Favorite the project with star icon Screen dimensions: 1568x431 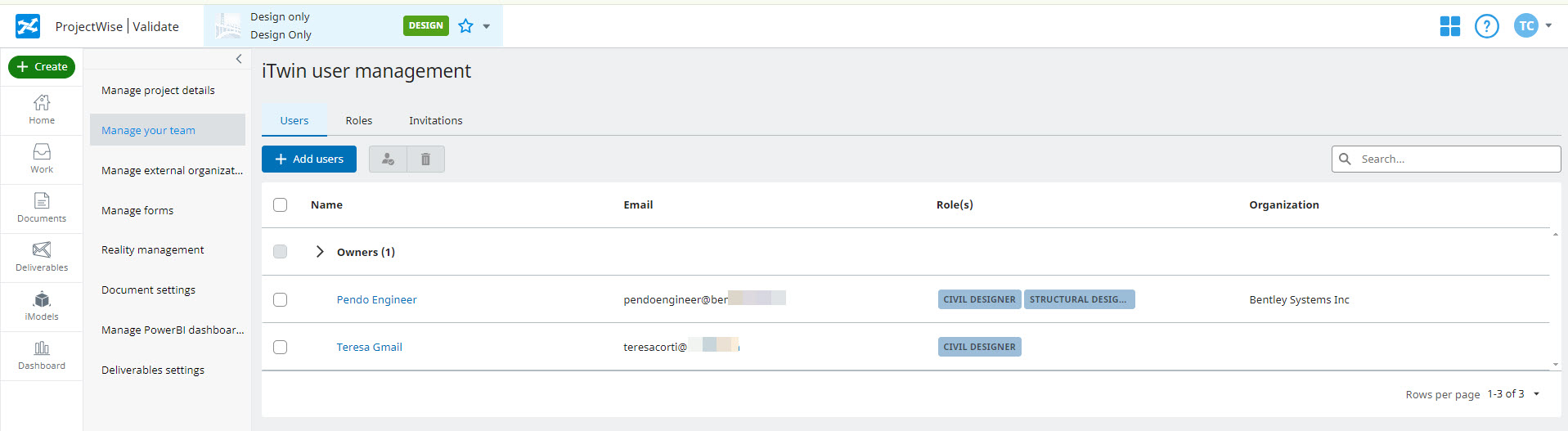[465, 26]
